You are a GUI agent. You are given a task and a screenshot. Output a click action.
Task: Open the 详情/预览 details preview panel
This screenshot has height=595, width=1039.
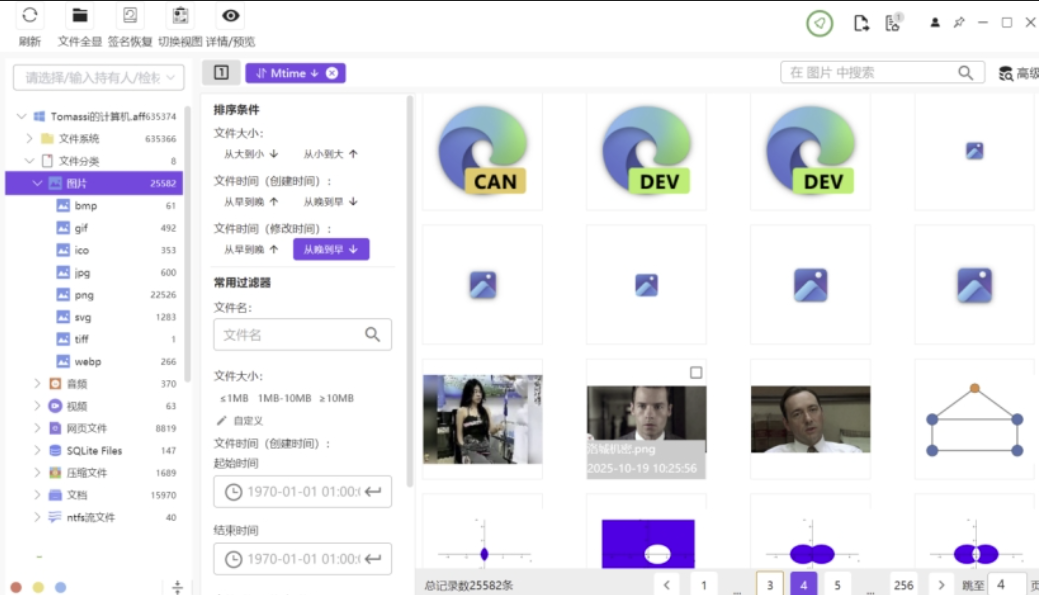(x=230, y=16)
